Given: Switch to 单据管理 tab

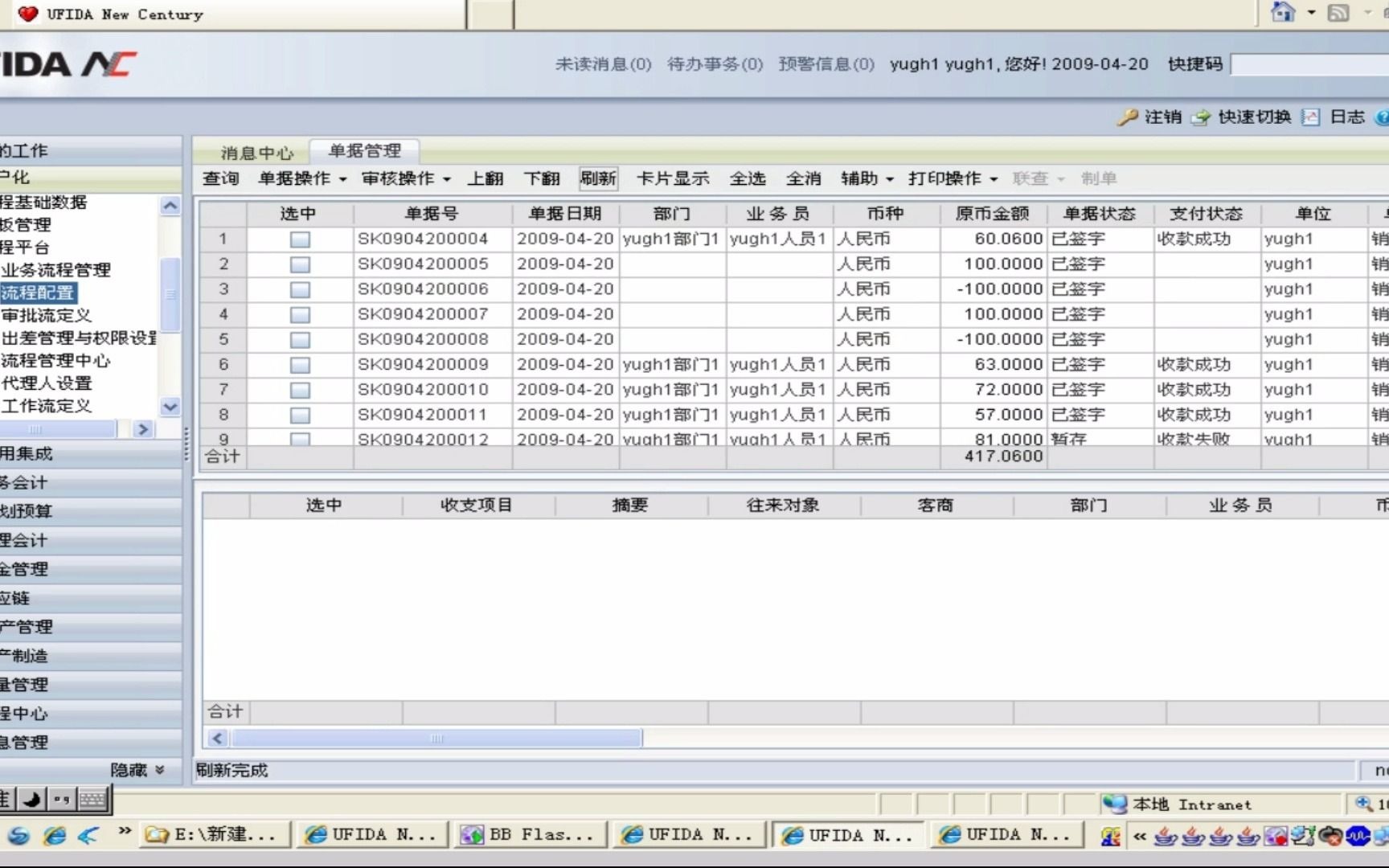Looking at the screenshot, I should [365, 150].
